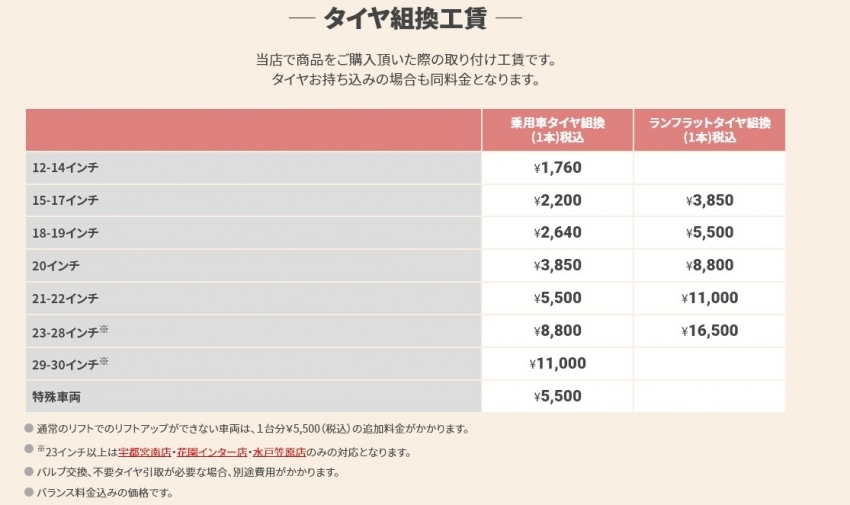
Task: Select the 15-17インチ row label
Action: click(x=66, y=200)
